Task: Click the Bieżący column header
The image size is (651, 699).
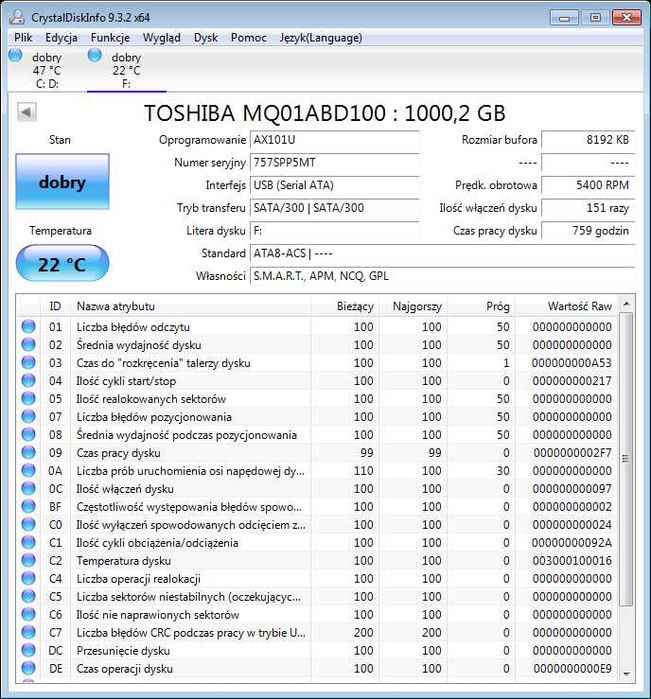Action: coord(345,306)
